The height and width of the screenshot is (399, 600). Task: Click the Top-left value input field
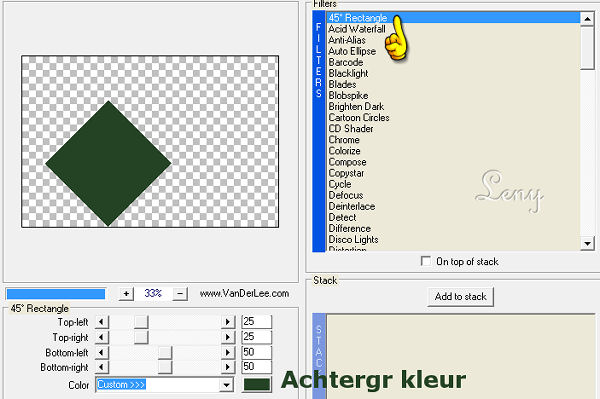coord(256,322)
